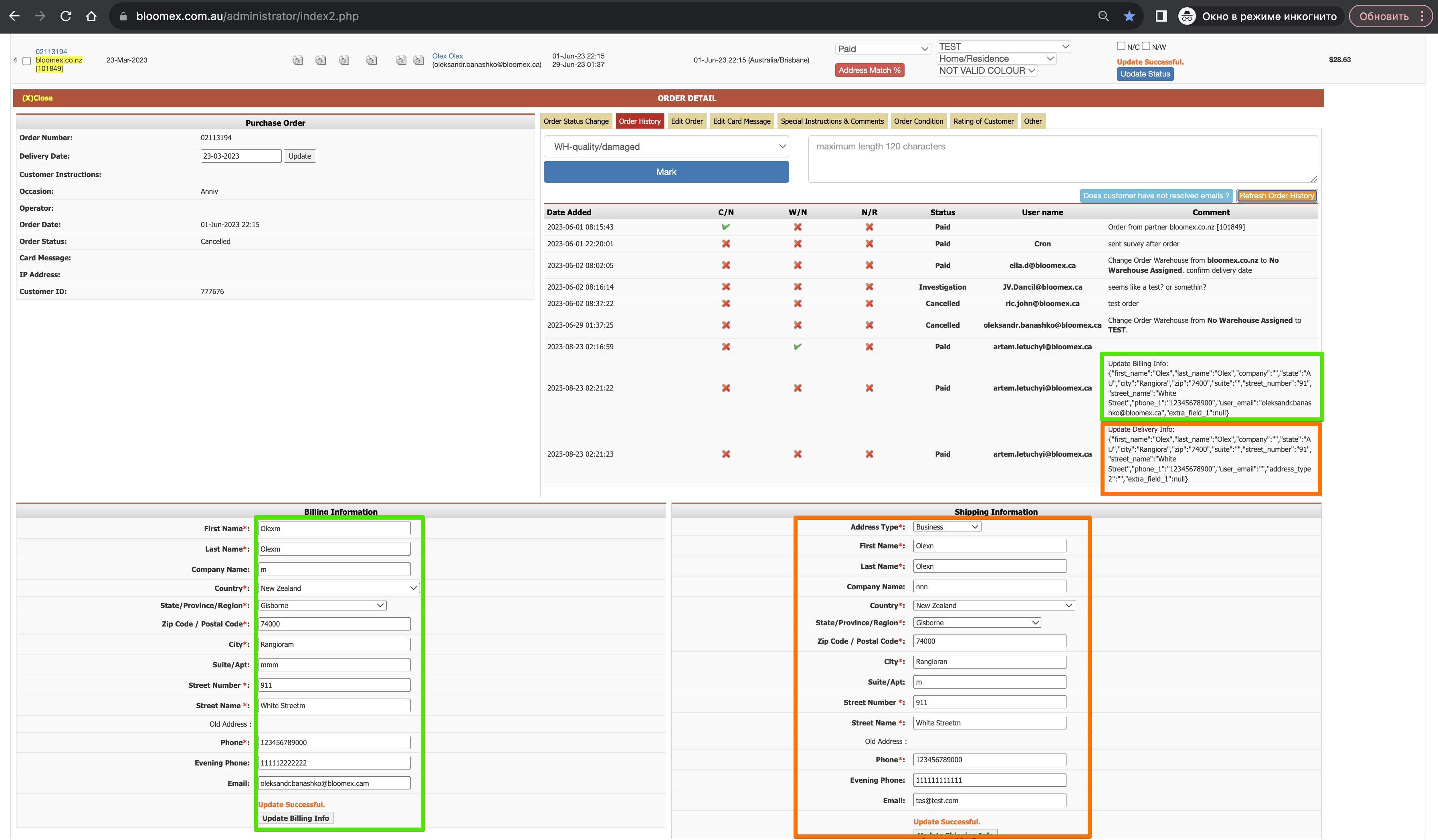The width and height of the screenshot is (1438, 840).
Task: Open the shipping Address Type dropdown
Action: (947, 527)
